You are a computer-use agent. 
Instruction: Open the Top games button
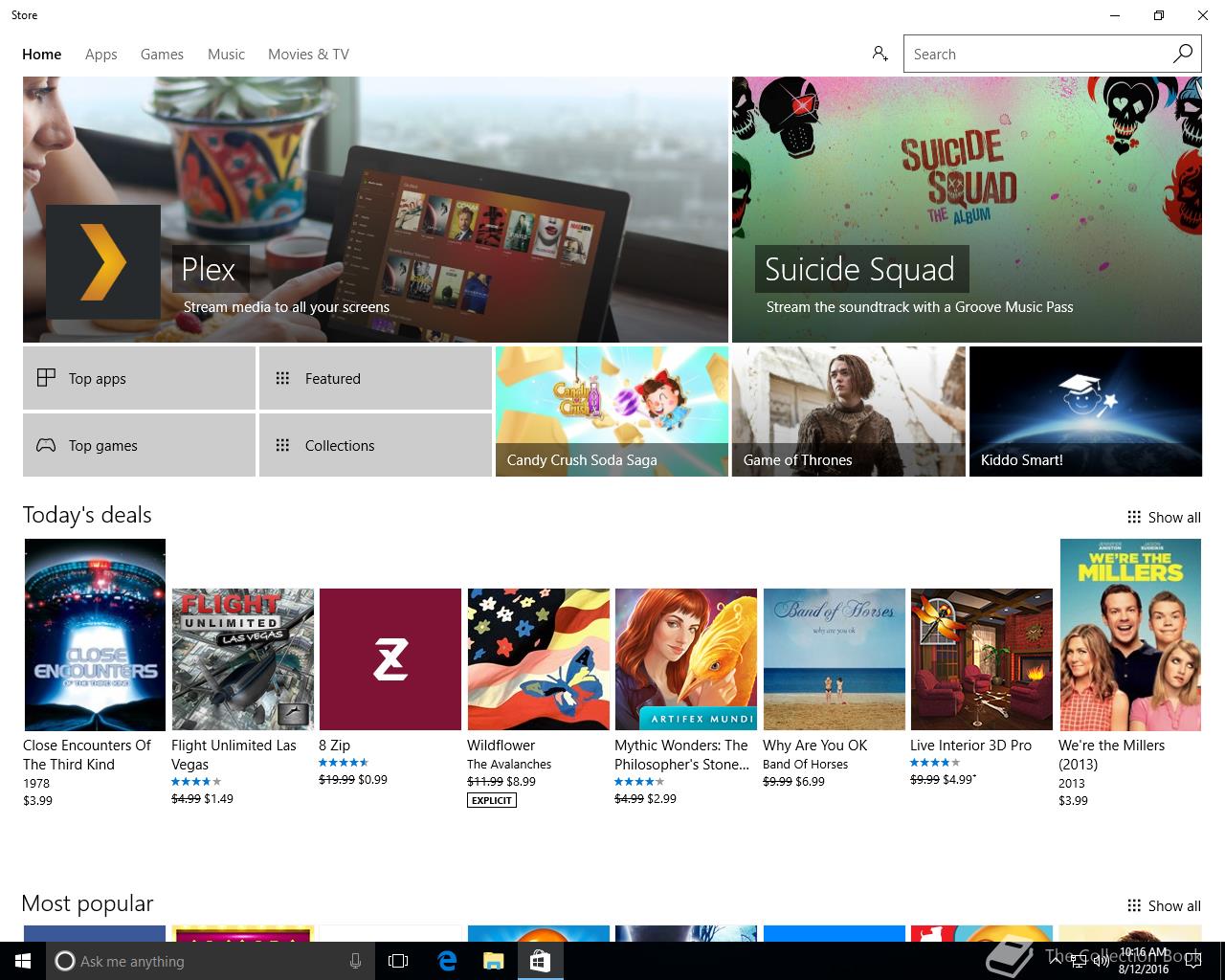tap(139, 445)
